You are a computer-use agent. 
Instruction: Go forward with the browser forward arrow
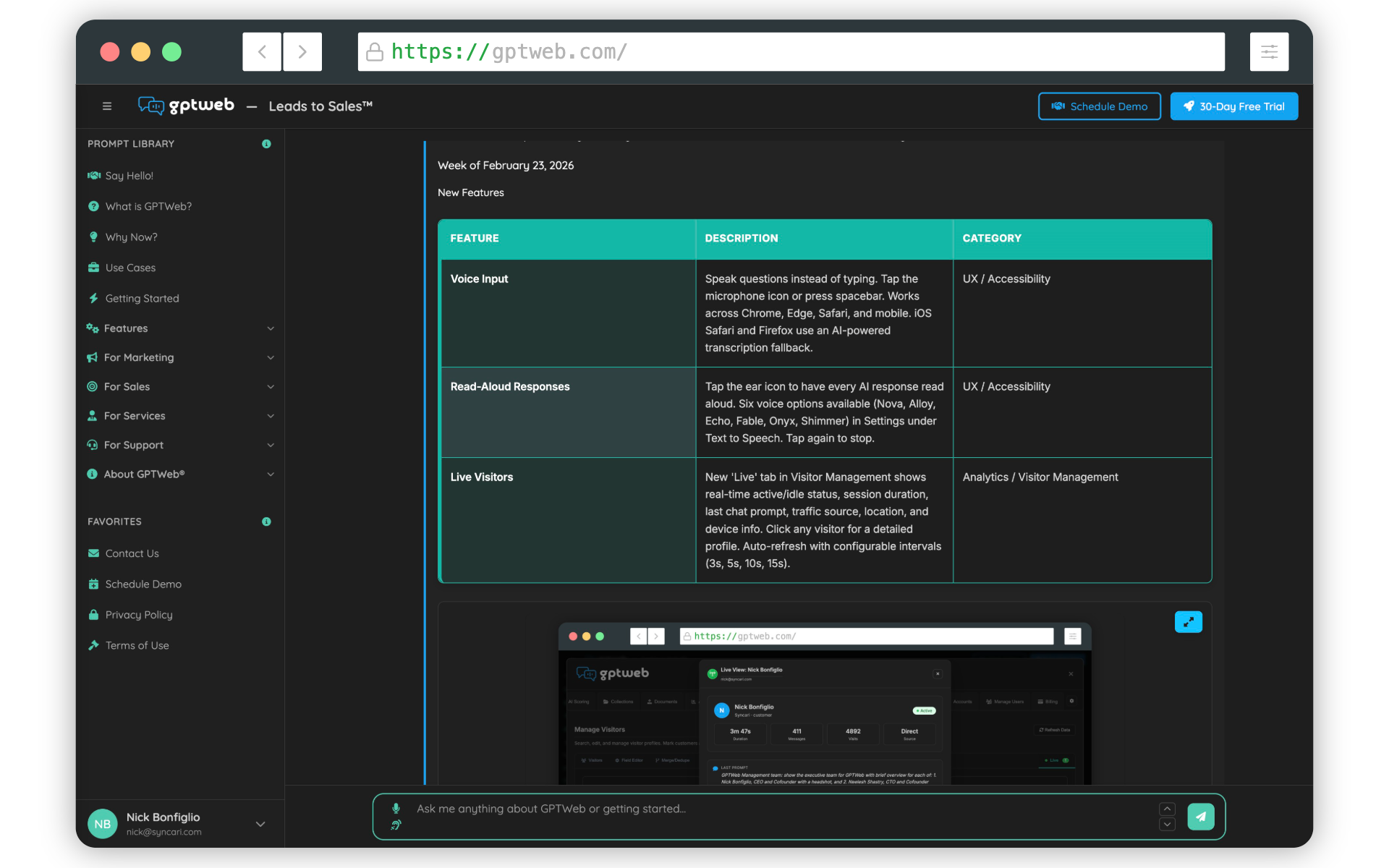tap(302, 51)
